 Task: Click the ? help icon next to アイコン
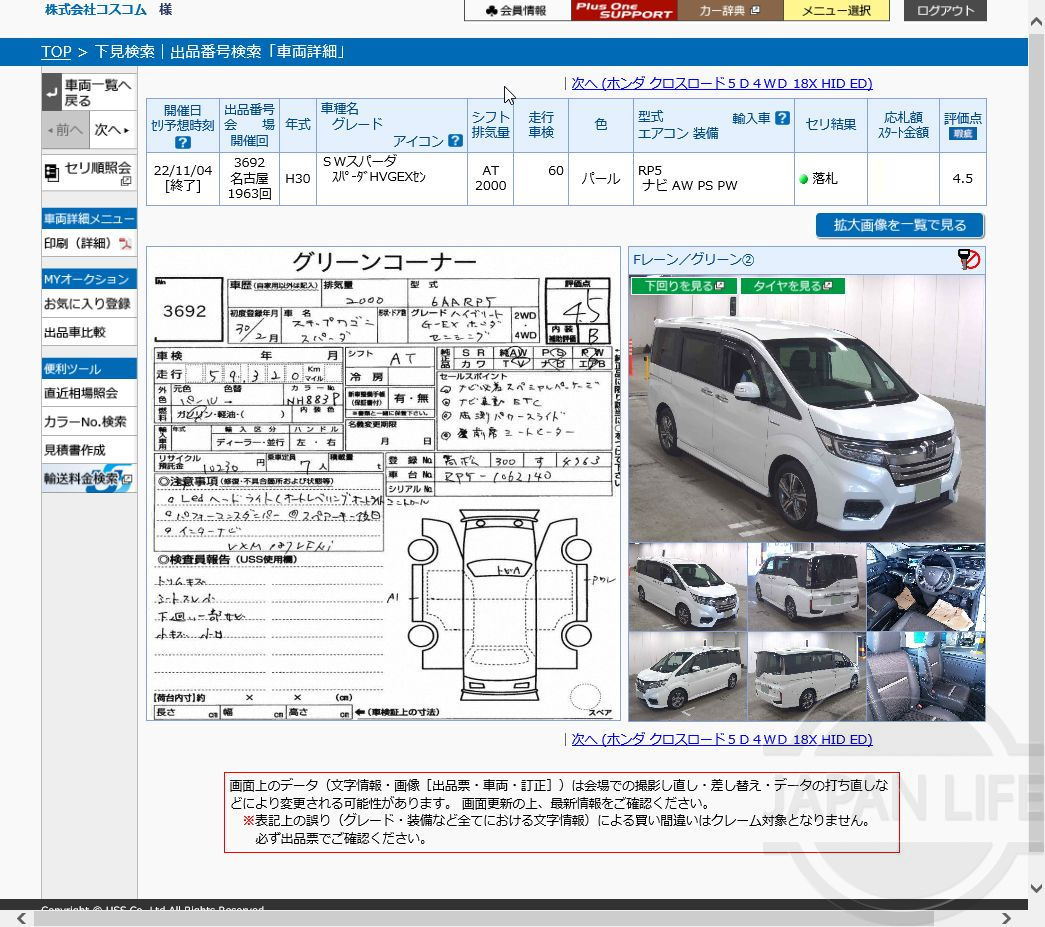click(x=453, y=138)
